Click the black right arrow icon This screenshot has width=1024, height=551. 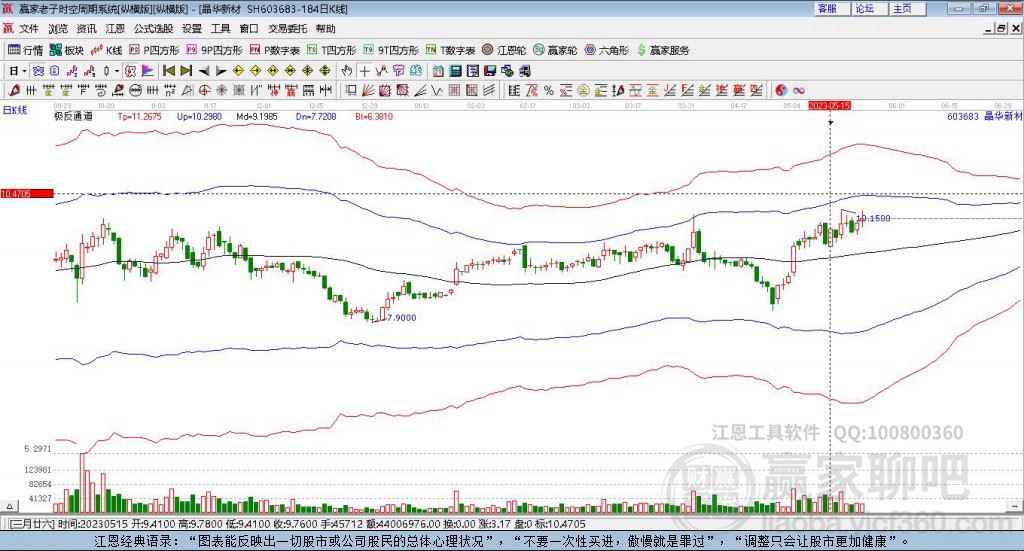(221, 71)
